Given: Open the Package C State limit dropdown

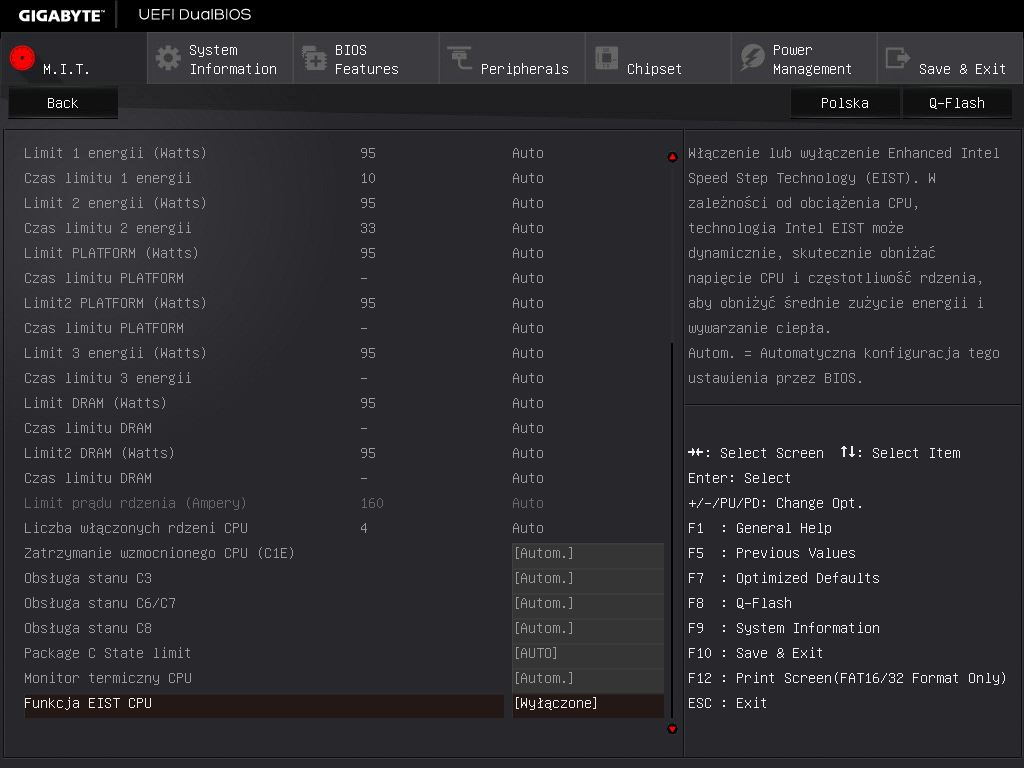Looking at the screenshot, I should tap(587, 654).
